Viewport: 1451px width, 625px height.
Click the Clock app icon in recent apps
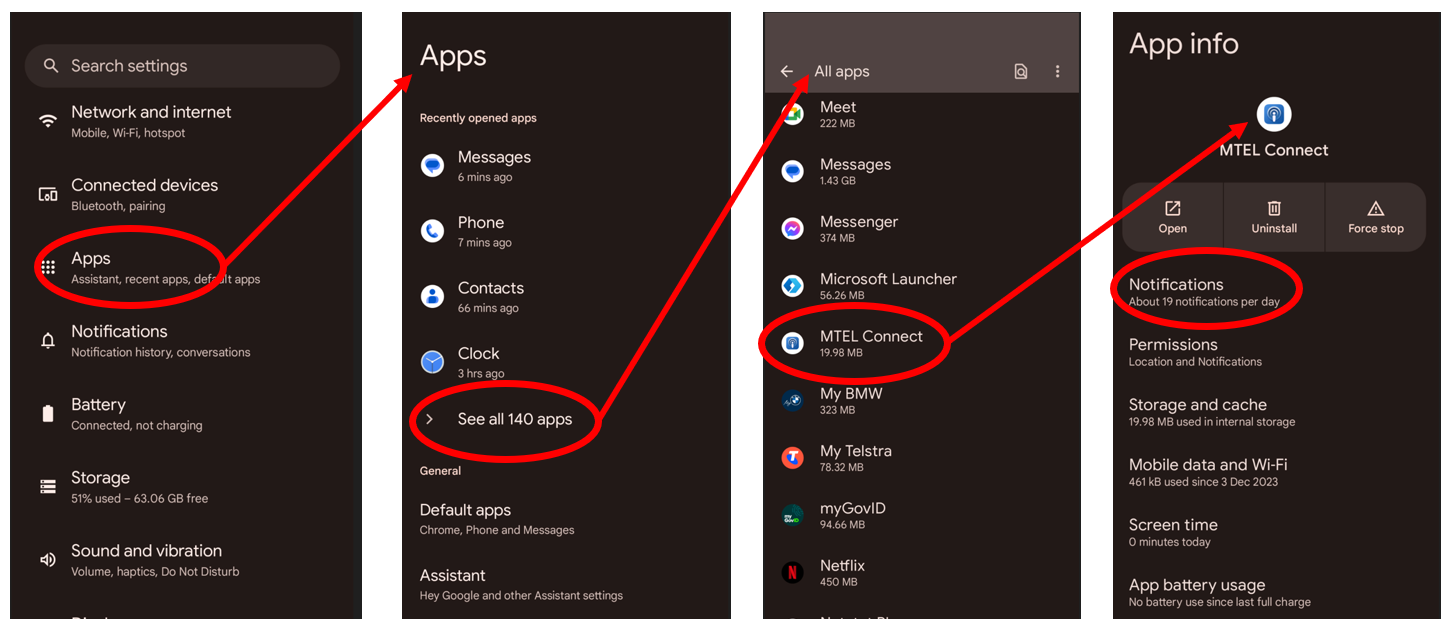(432, 361)
